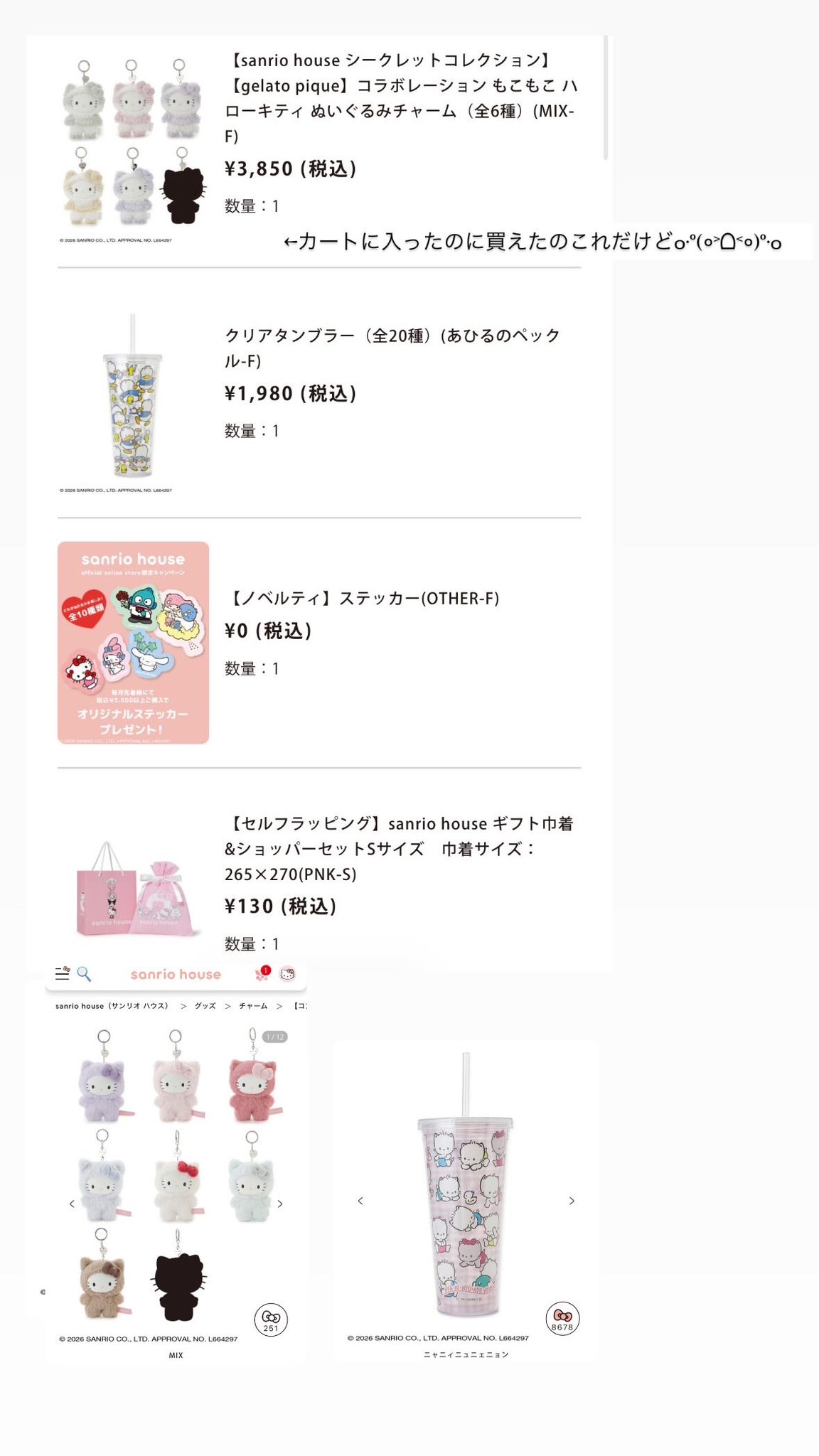Favorite the MIX charm via ribbon icon 251

pos(271,1319)
